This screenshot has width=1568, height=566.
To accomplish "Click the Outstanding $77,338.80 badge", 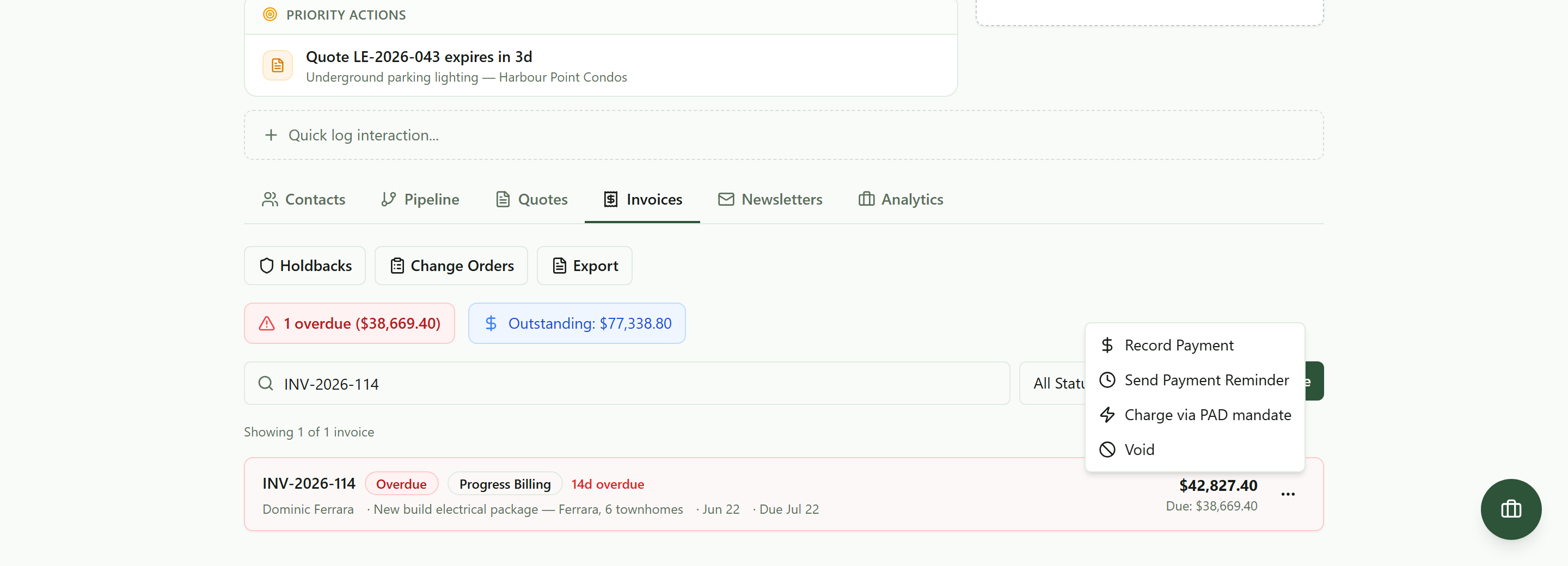I will (x=577, y=323).
